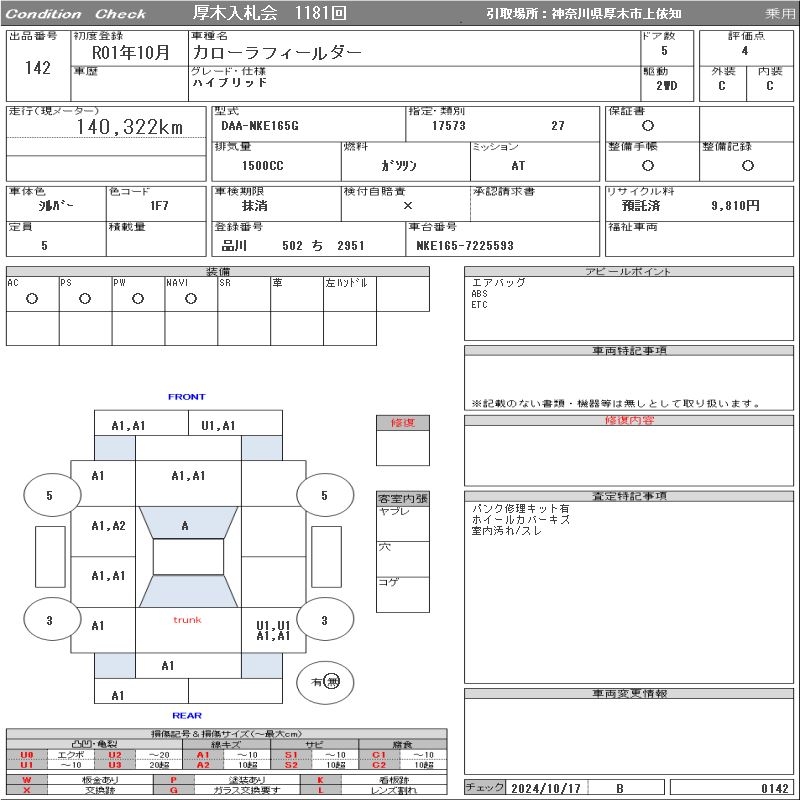The image size is (800, 800).
Task: Click the blue REAR label
Action: point(187,715)
